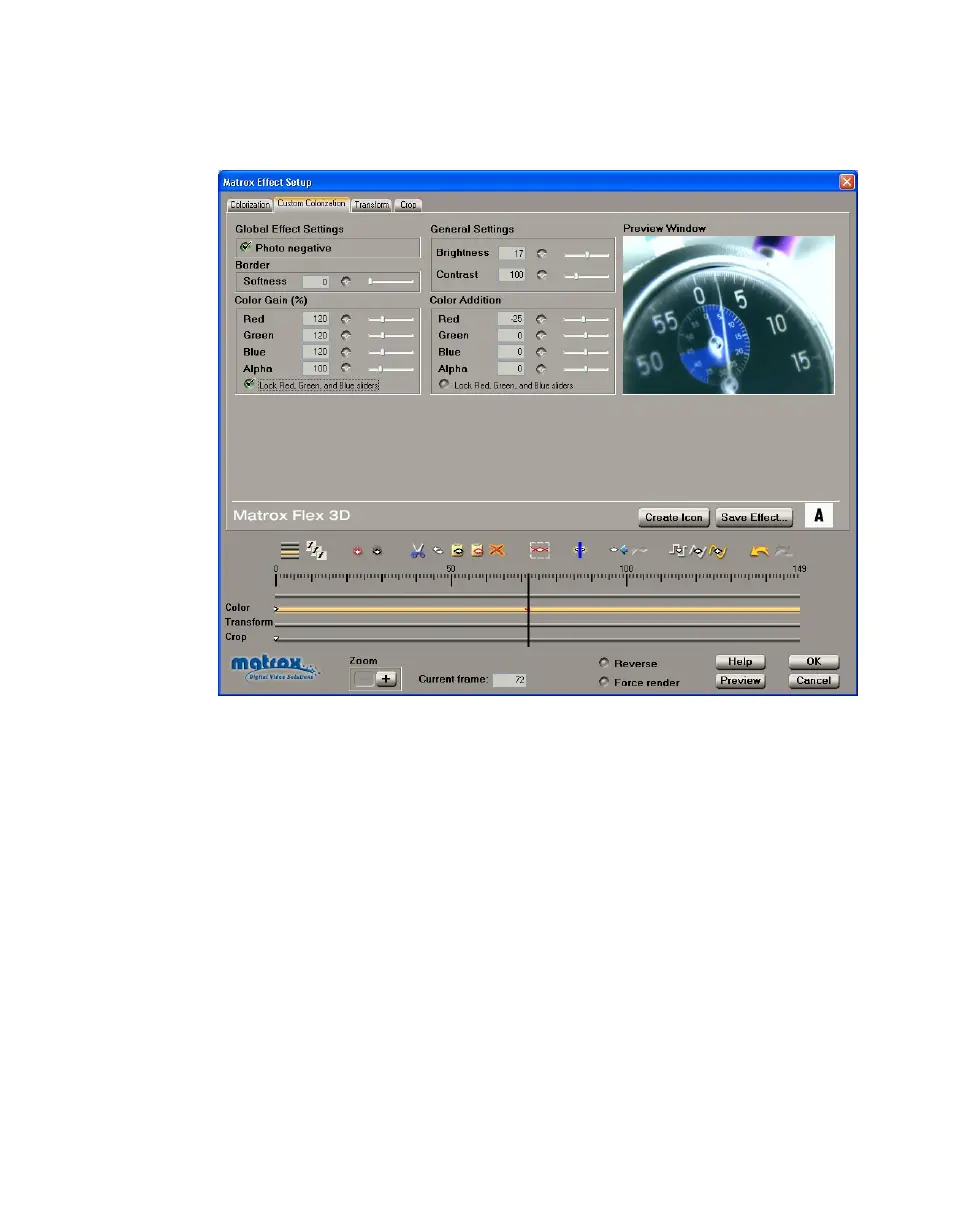Image resolution: width=972 pixels, height=1224 pixels.
Task: Click the rotary knob next to Contrast
Action: pos(542,274)
